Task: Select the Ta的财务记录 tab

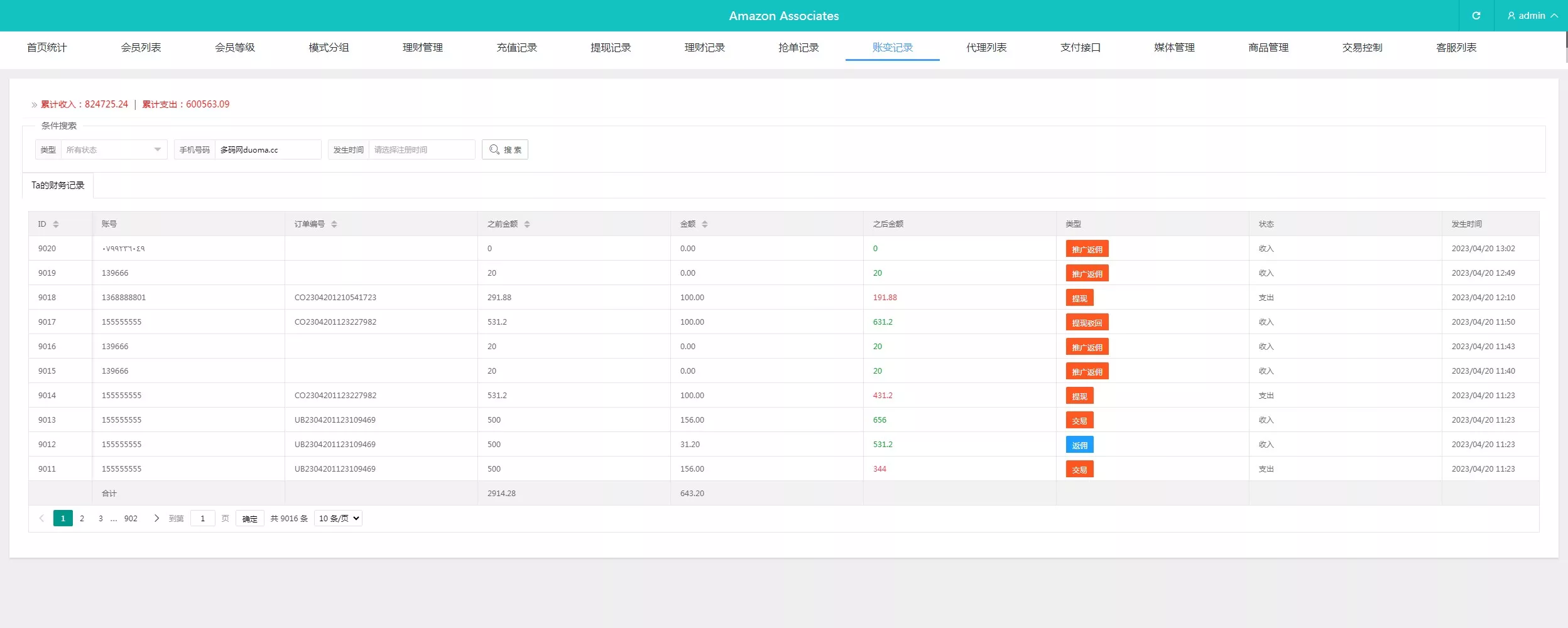Action: [x=58, y=185]
